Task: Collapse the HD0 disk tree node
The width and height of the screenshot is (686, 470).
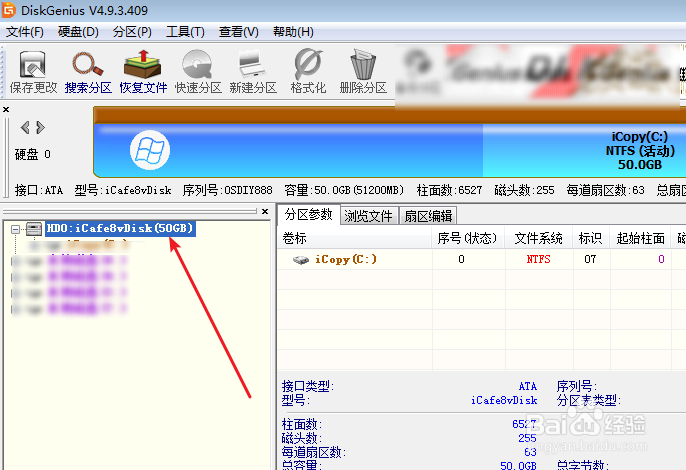Action: [x=15, y=229]
